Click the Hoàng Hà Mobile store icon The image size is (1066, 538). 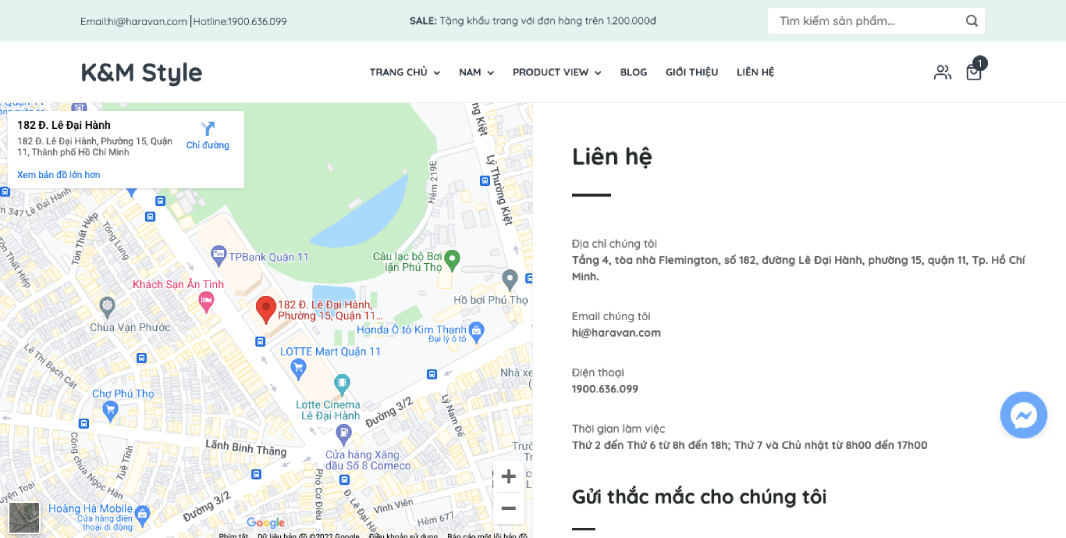click(142, 514)
